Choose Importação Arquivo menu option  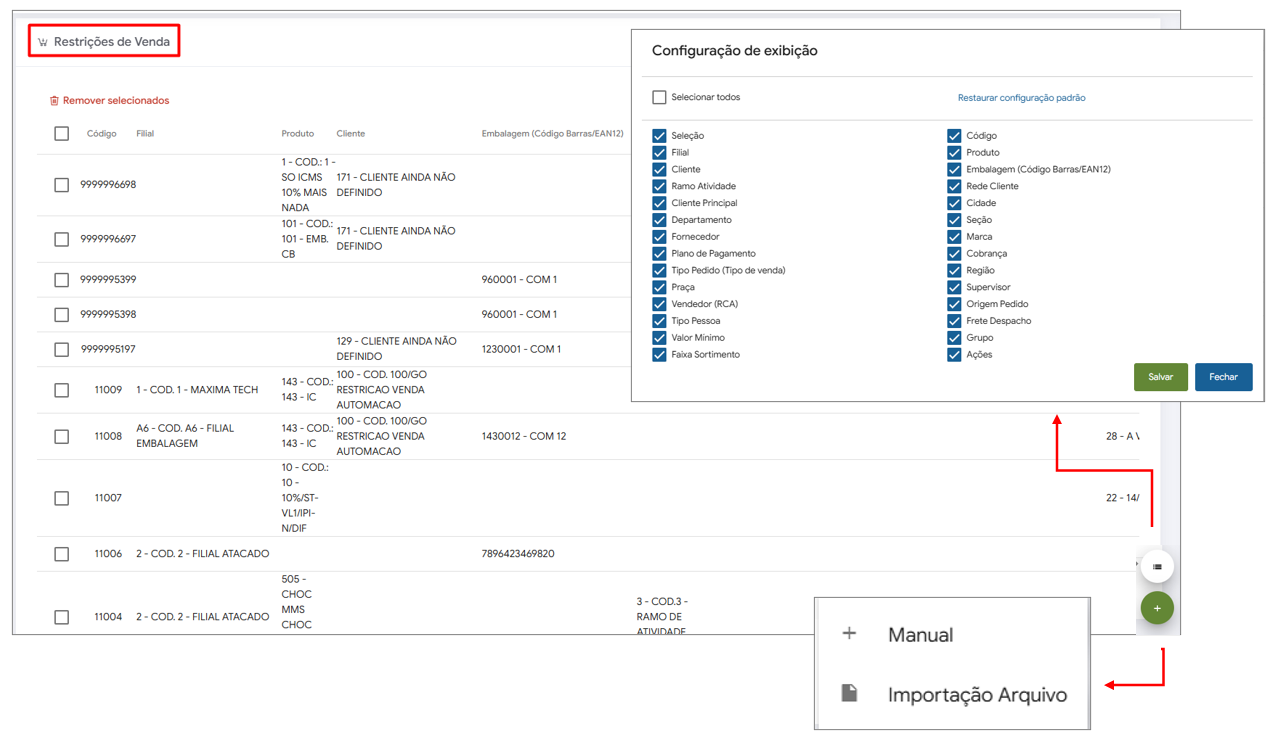pos(976,695)
